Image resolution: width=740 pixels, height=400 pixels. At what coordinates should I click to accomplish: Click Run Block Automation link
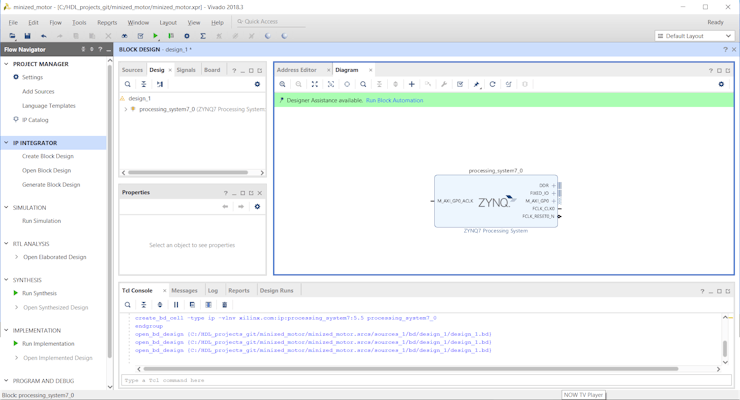395,100
